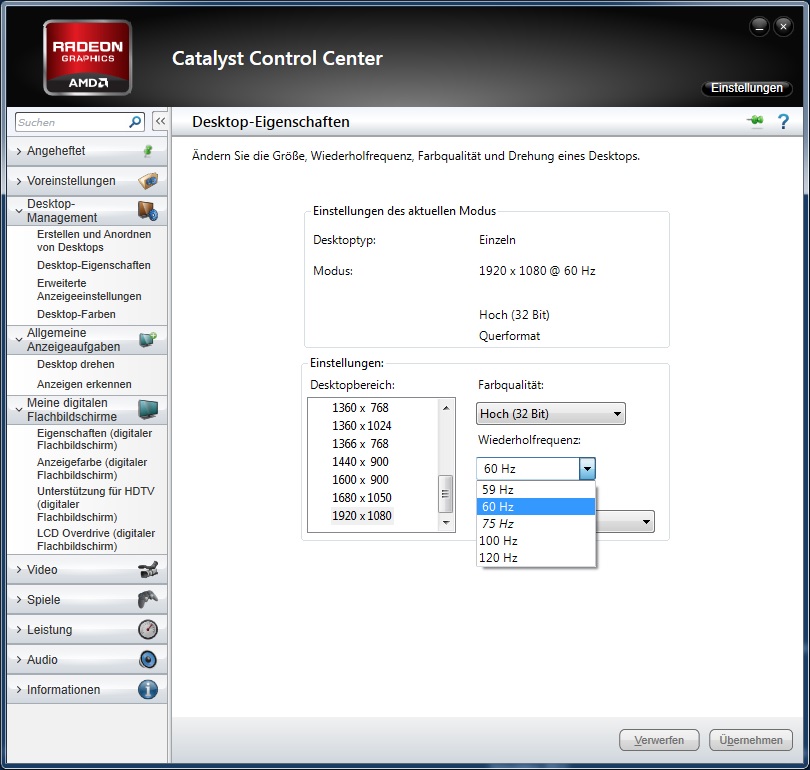Select resolution 1366 x 768
Image resolution: width=810 pixels, height=770 pixels.
click(361, 444)
